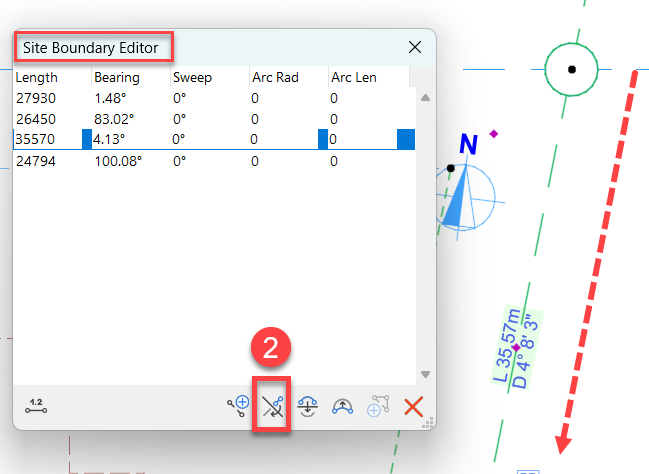Click the red X delete icon
649x474 pixels.
(412, 406)
